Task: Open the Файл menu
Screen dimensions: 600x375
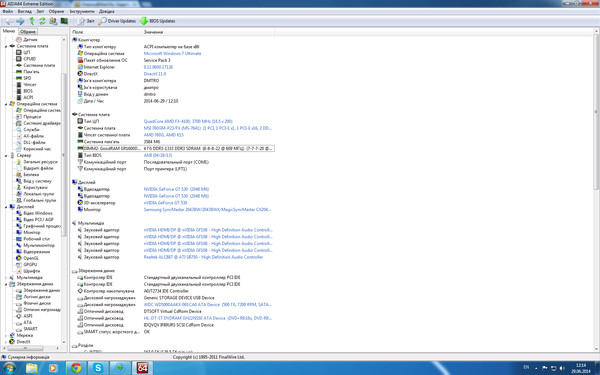Action: [x=8, y=11]
